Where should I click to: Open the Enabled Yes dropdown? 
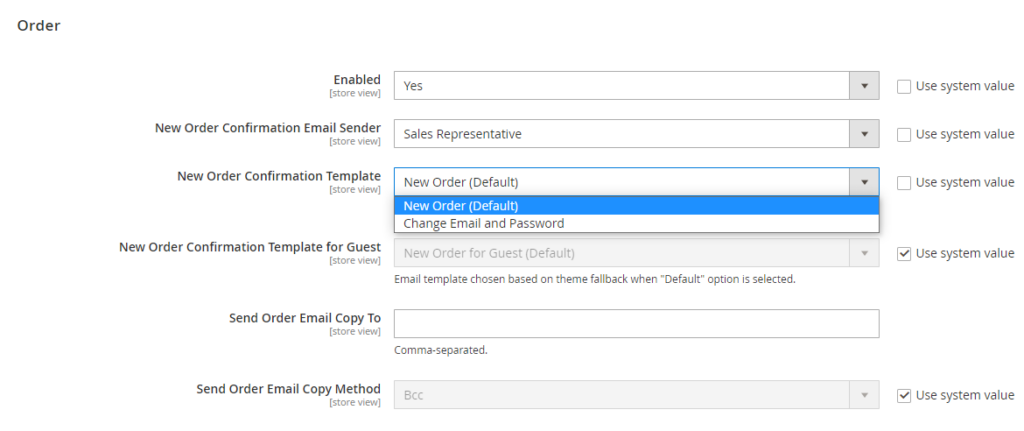[x=636, y=86]
